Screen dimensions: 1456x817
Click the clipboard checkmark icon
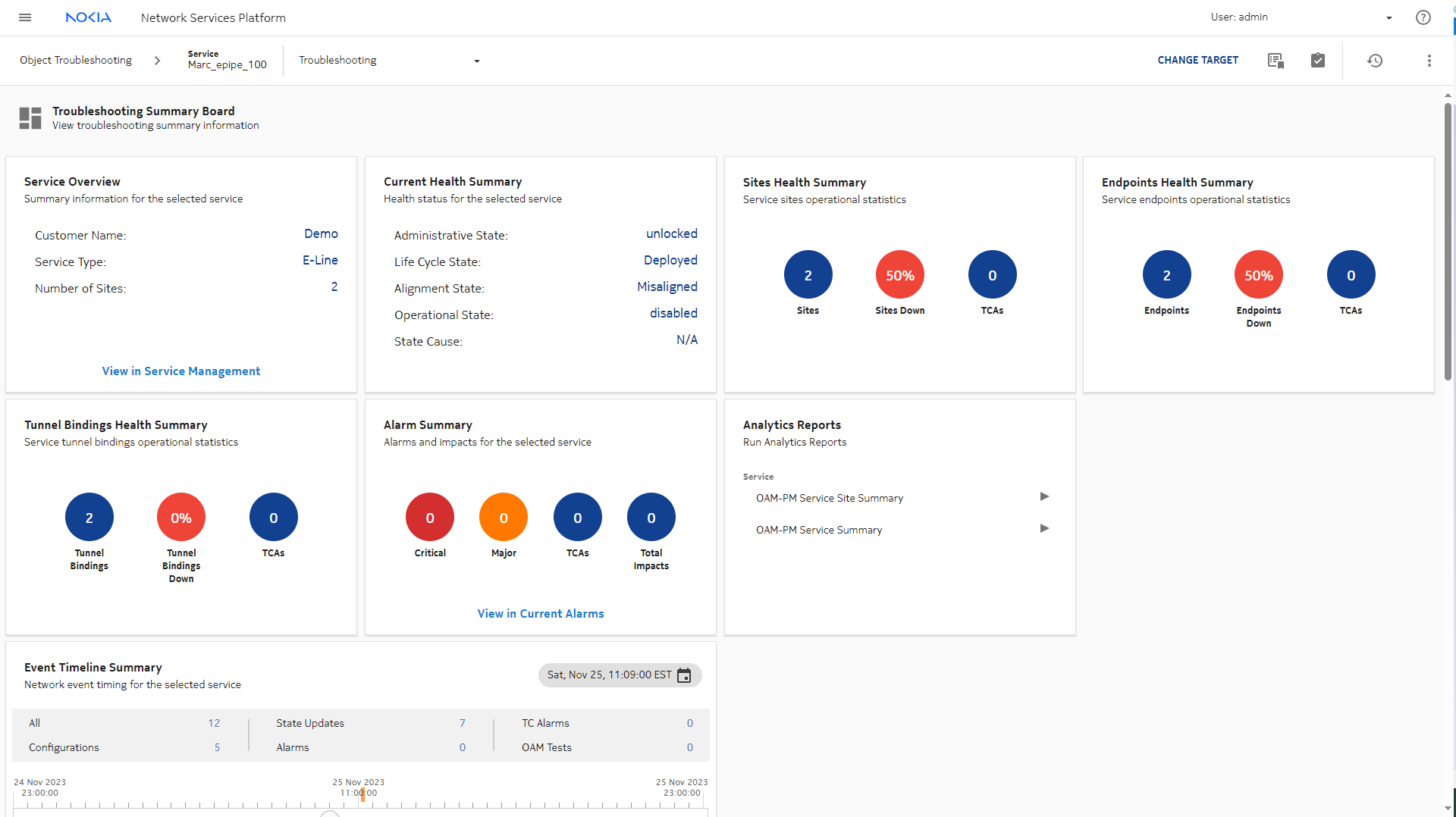pyautogui.click(x=1318, y=61)
